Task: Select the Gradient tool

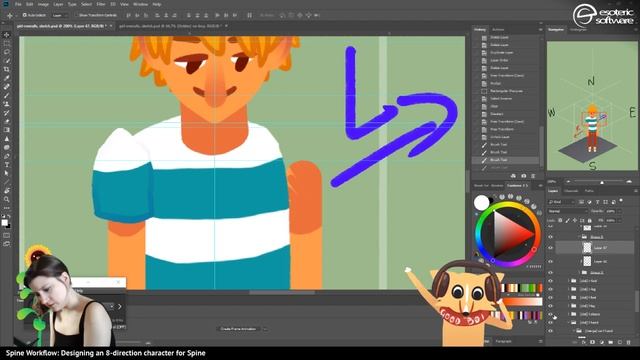Action: (7, 130)
